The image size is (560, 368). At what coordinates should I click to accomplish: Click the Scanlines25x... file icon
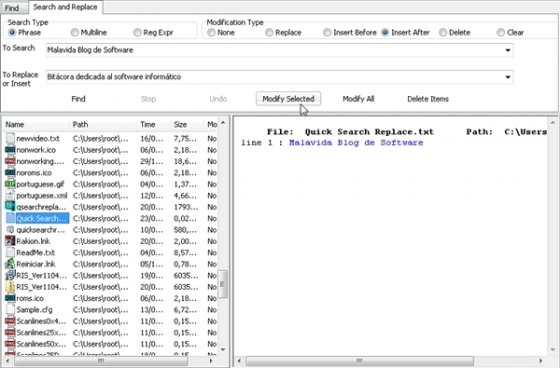[x=10, y=333]
